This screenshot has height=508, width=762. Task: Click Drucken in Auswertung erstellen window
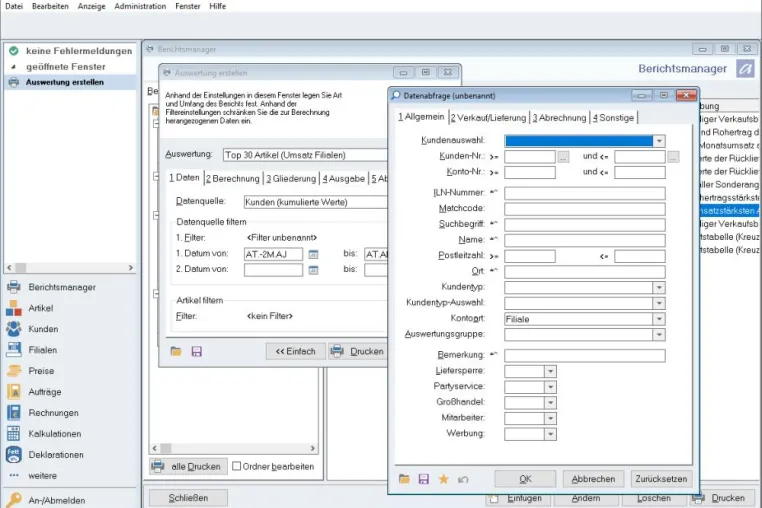(x=358, y=351)
